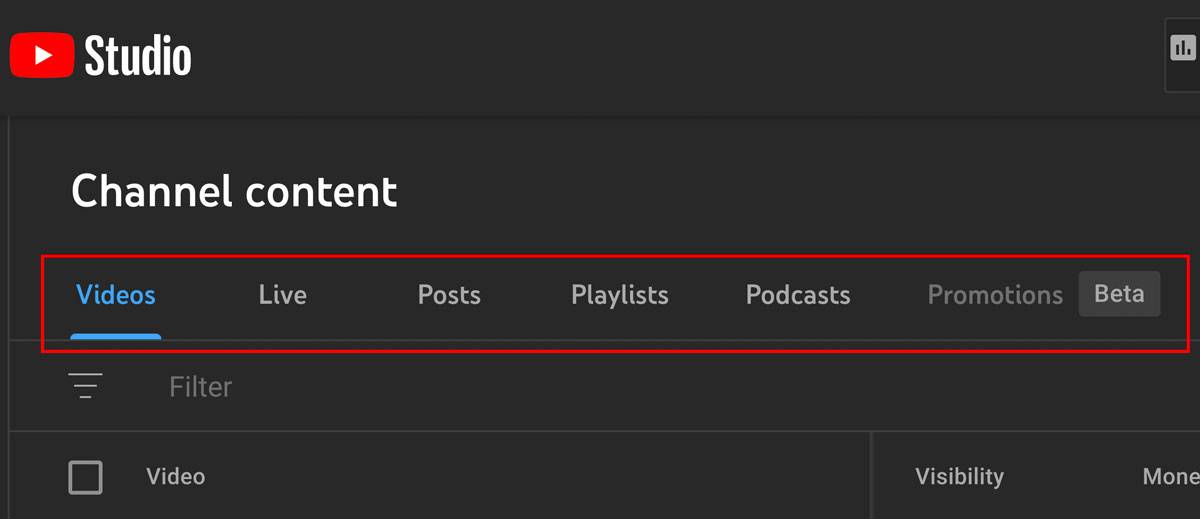Open the Live tab
Image resolution: width=1200 pixels, height=519 pixels.
283,295
